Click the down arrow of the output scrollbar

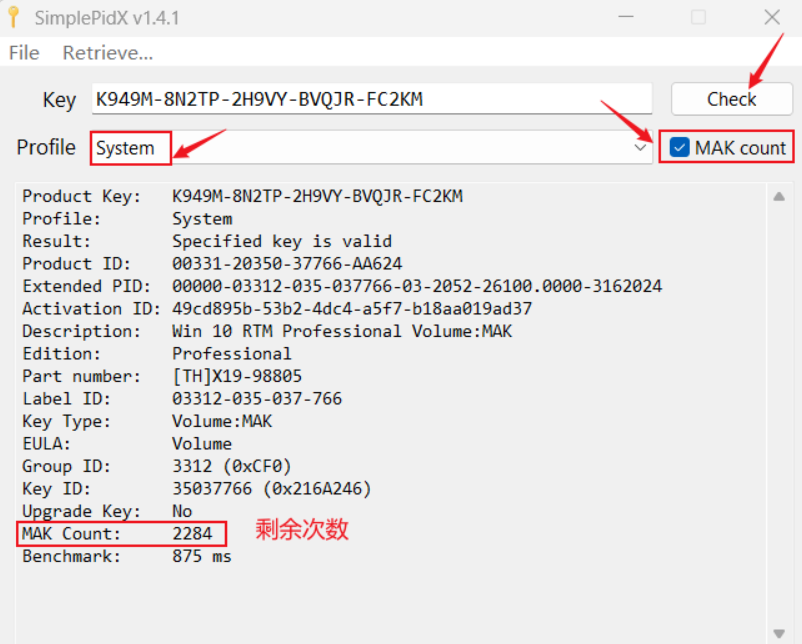click(x=779, y=630)
